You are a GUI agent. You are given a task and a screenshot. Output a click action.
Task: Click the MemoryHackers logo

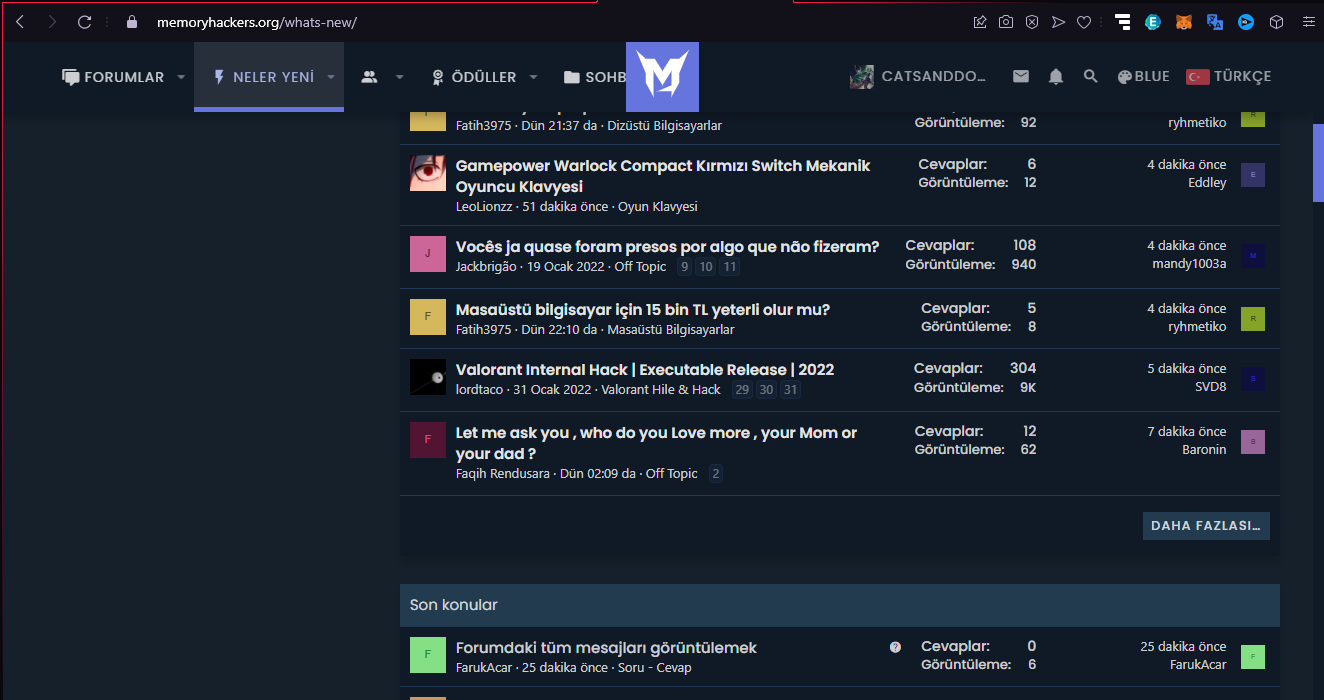coord(662,76)
